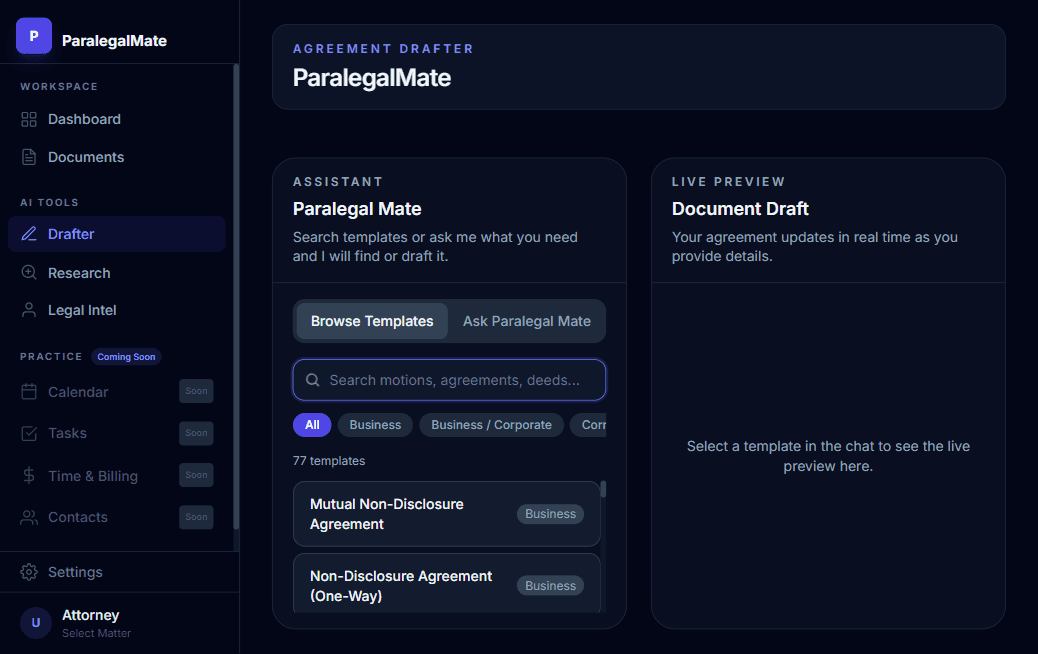Click the template search input field

point(448,380)
